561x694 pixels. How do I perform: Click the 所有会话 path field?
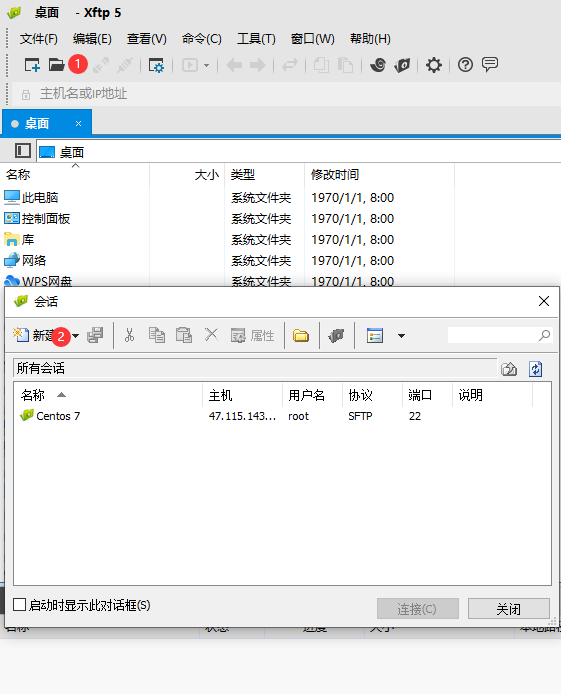(255, 368)
